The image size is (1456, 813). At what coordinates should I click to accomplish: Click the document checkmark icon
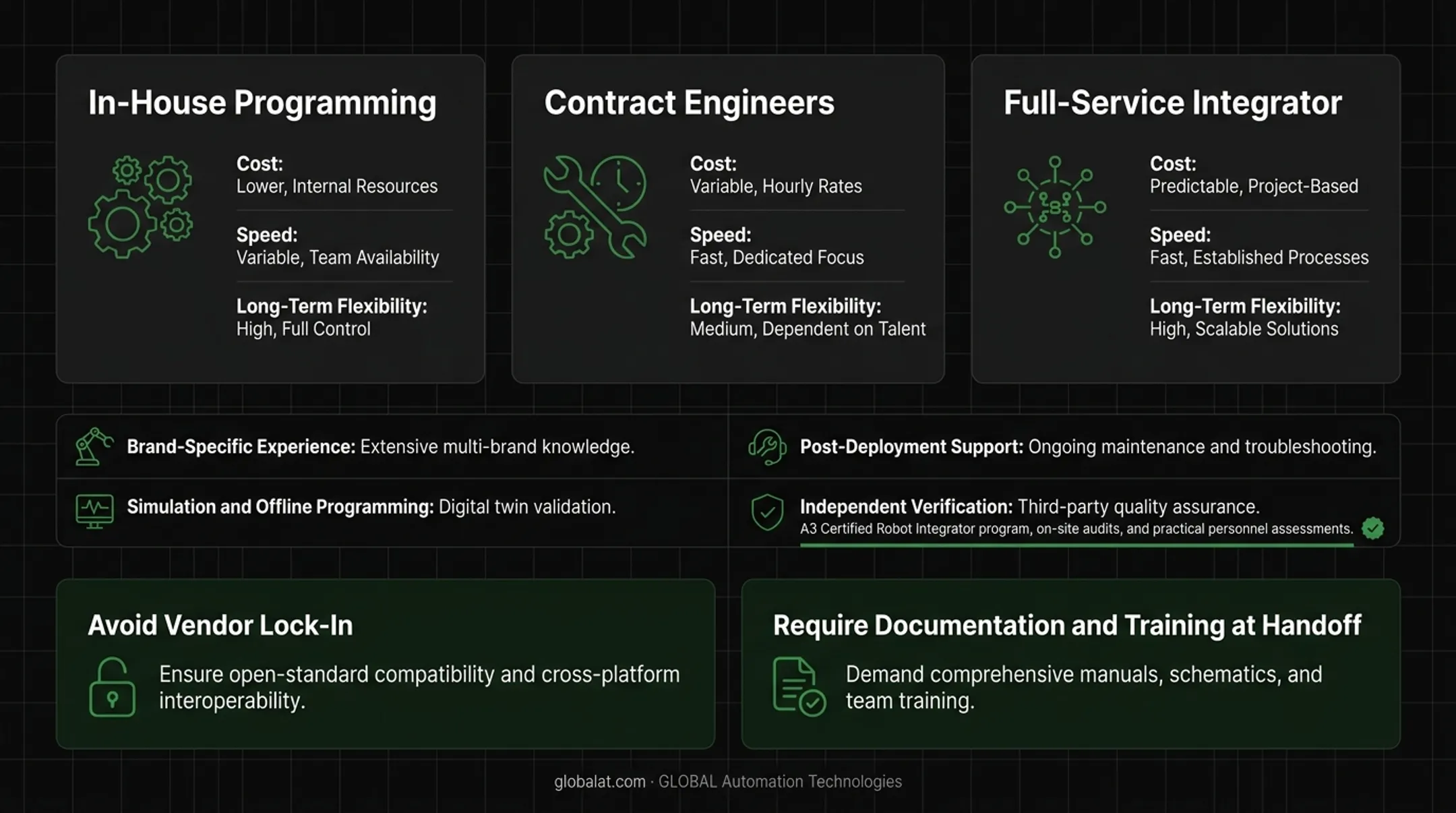[x=799, y=686]
